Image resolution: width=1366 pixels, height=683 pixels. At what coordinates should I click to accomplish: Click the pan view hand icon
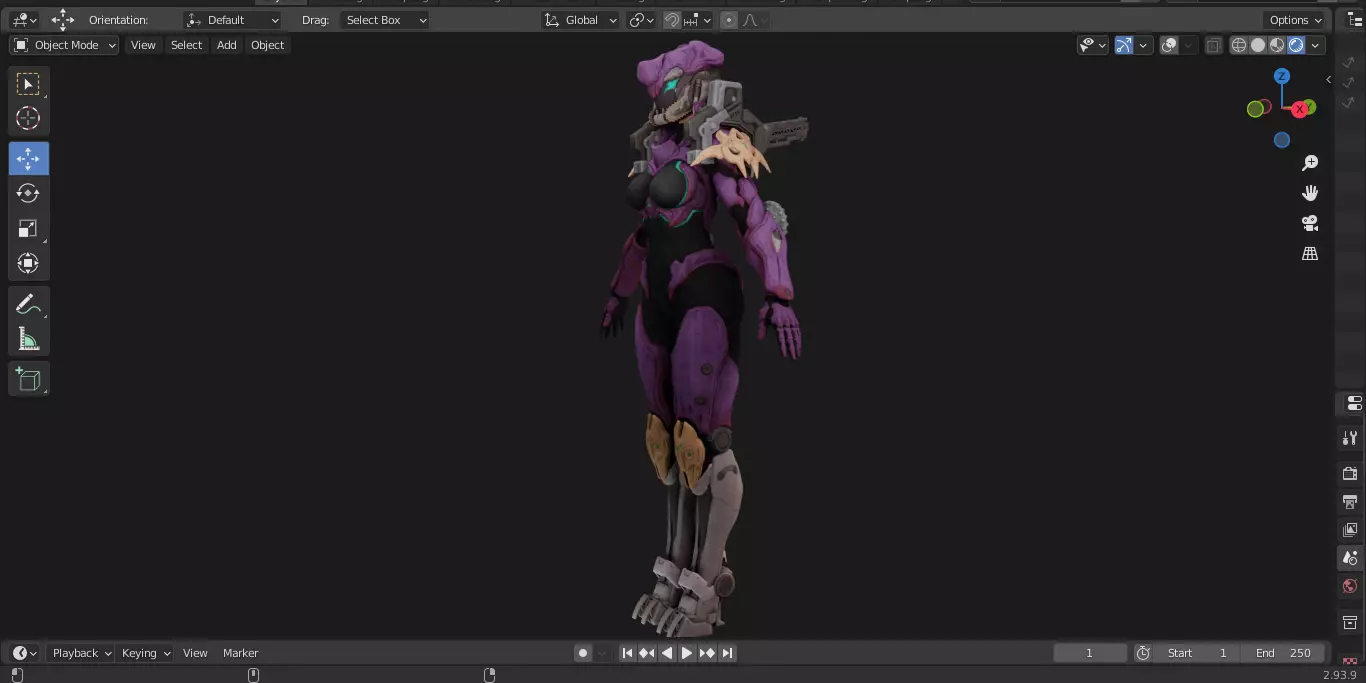1310,193
